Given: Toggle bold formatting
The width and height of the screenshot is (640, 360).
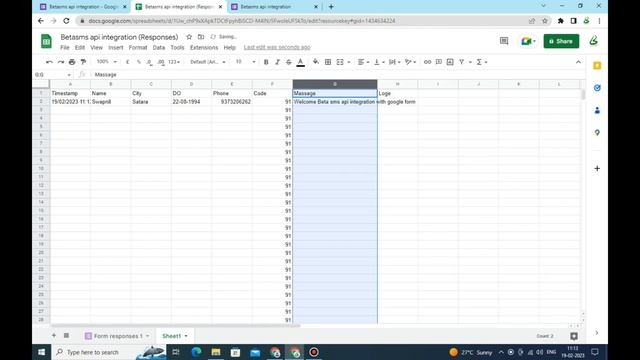Looking at the screenshot, I should coord(266,62).
